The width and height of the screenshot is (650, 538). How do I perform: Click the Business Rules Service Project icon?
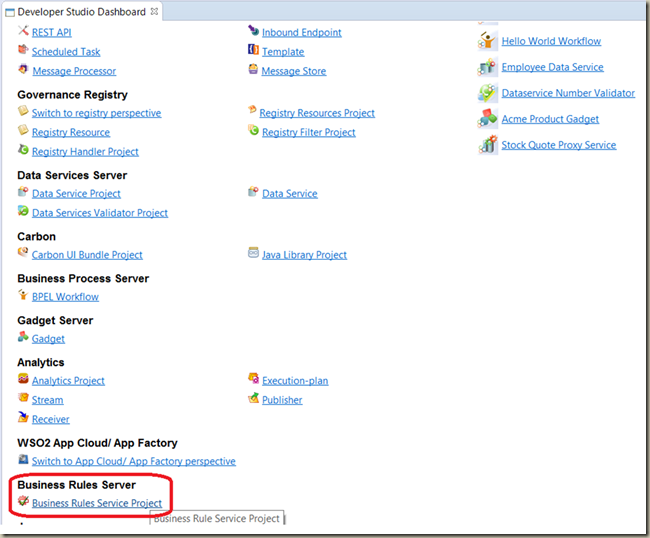23,501
